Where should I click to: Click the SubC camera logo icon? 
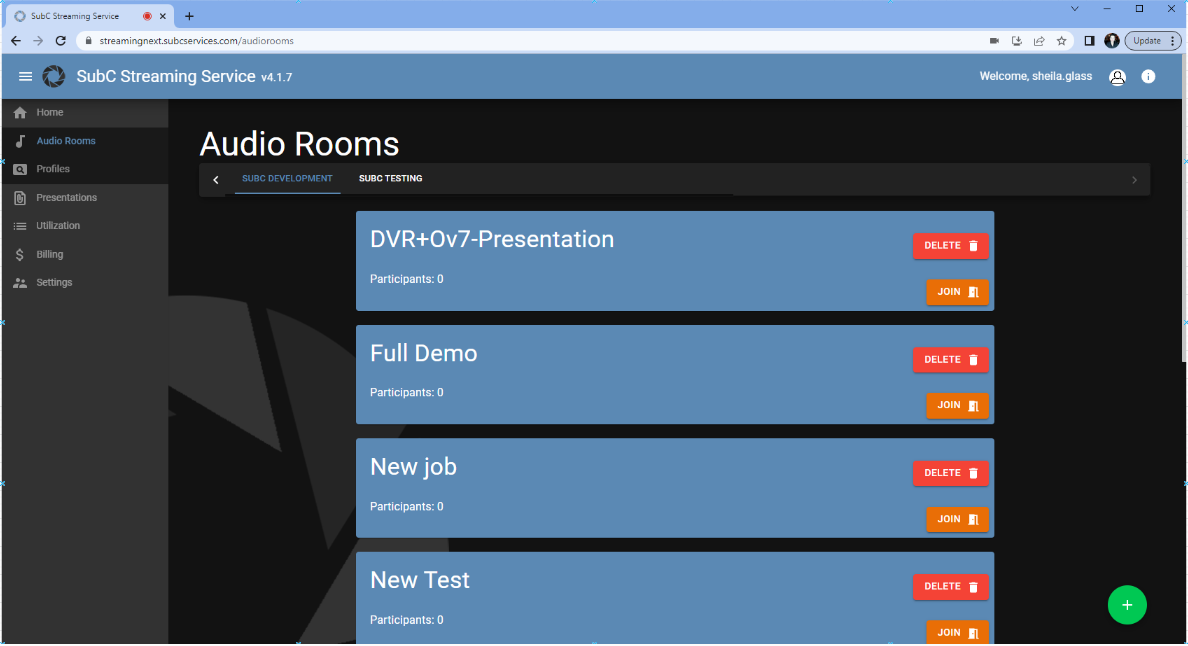(54, 77)
